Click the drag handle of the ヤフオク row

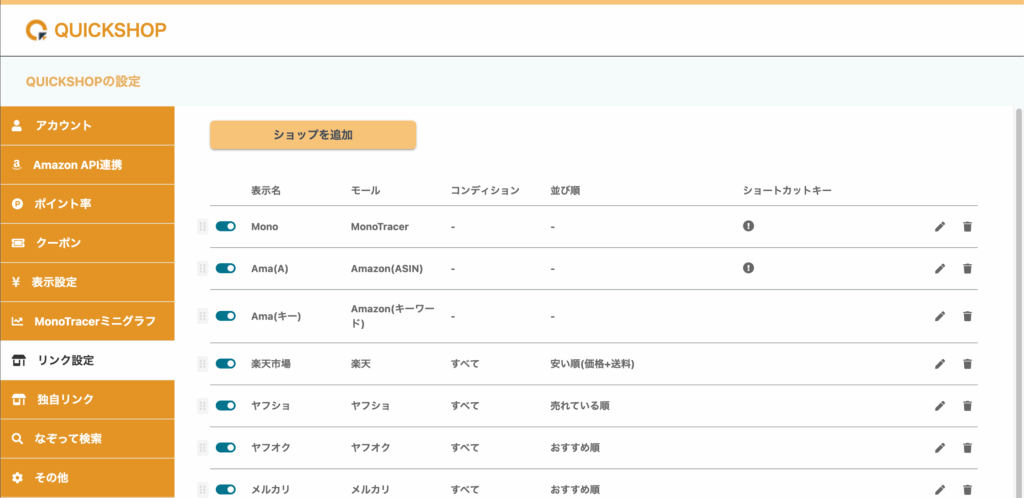pyautogui.click(x=202, y=447)
